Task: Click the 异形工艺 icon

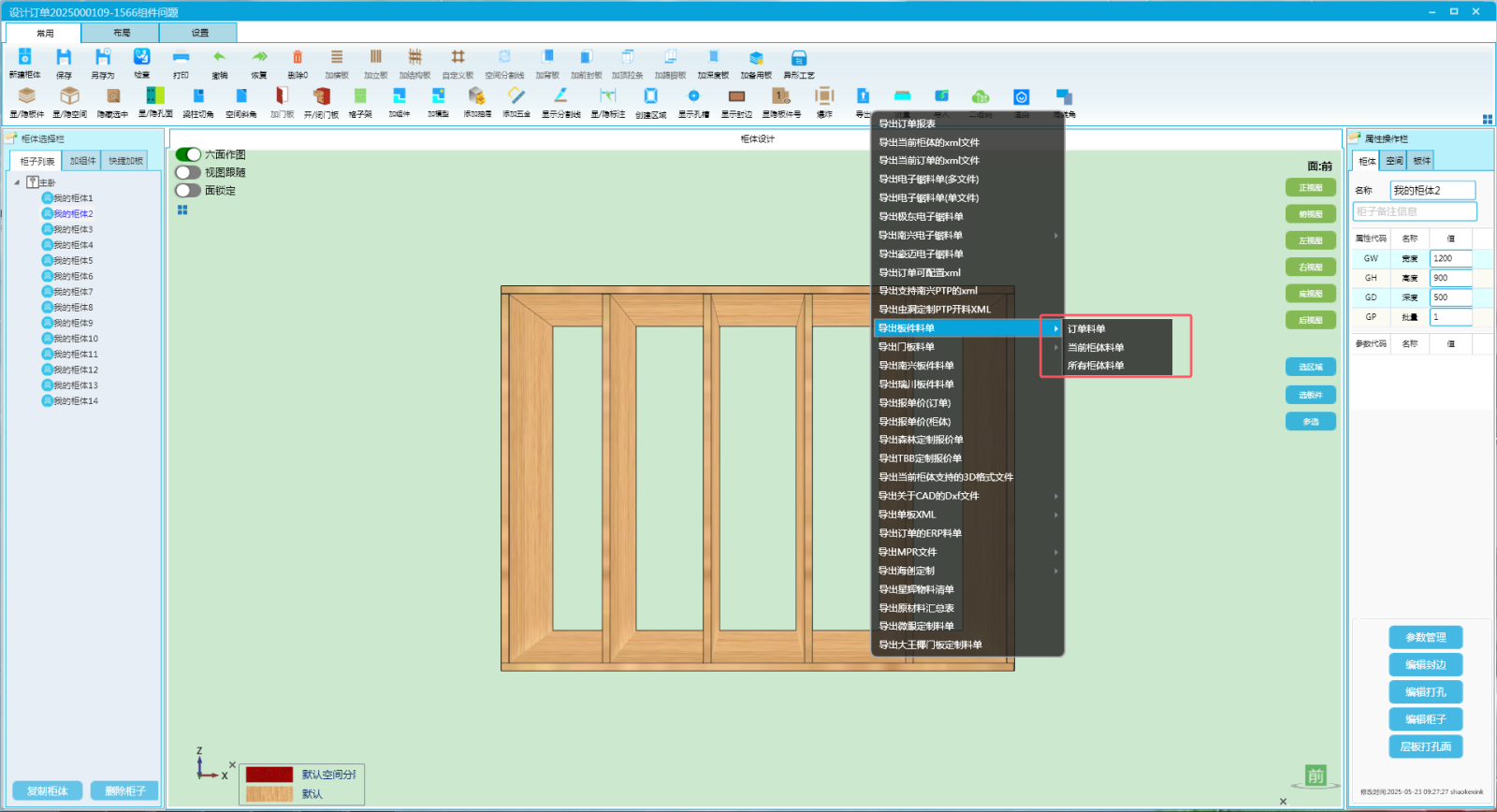Action: [x=799, y=57]
